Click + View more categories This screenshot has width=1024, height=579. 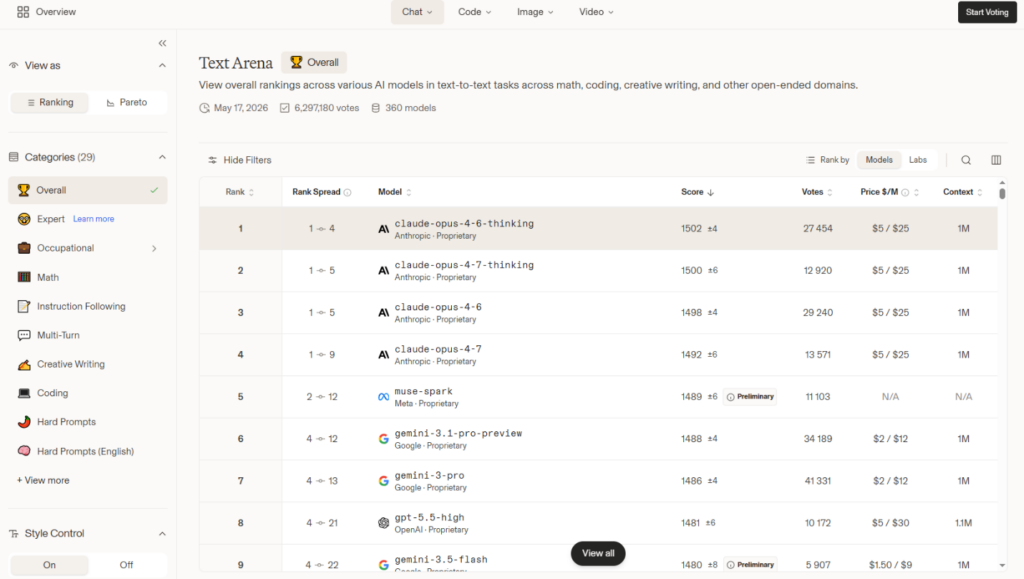[43, 480]
